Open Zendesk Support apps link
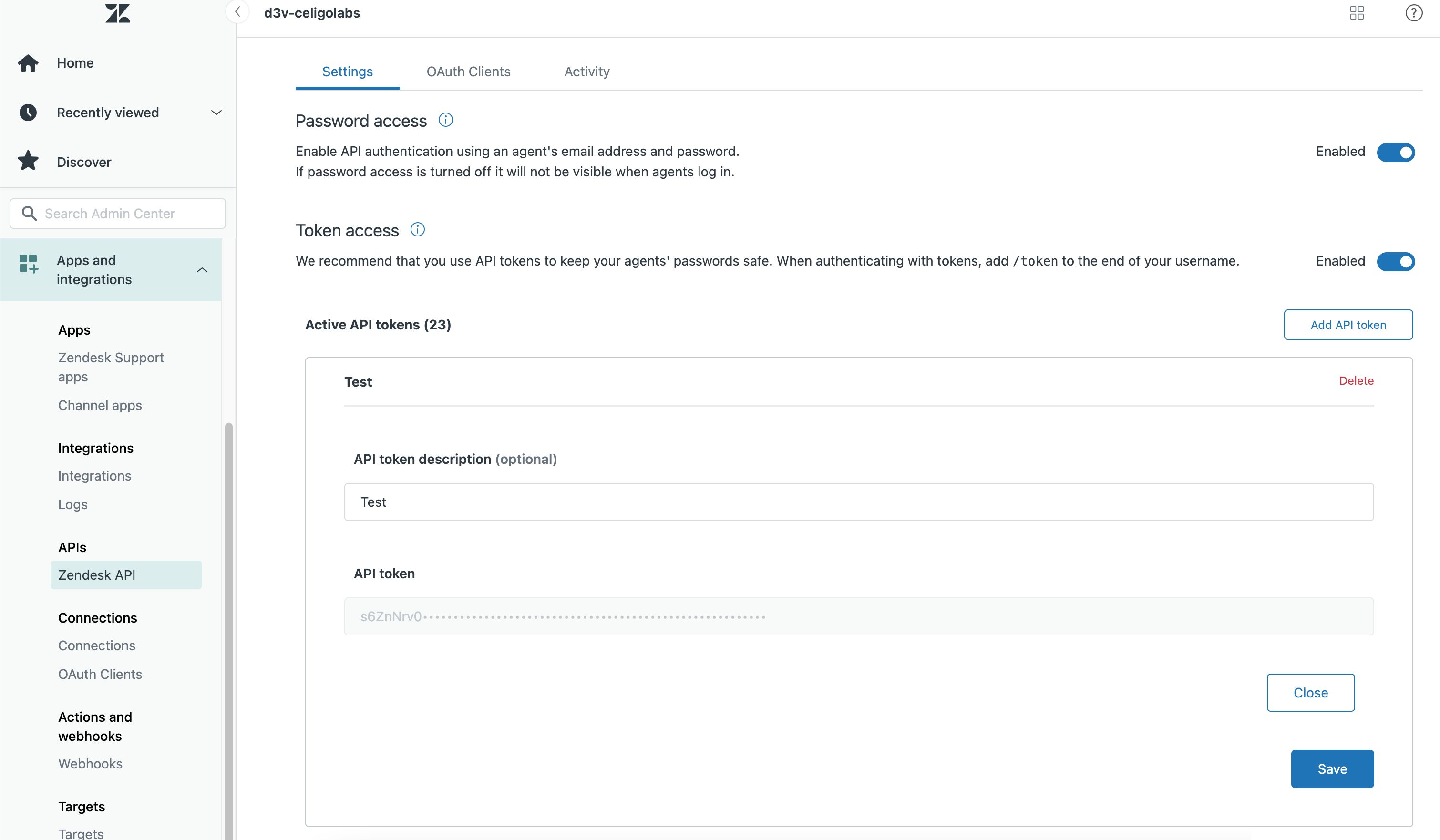1440x840 pixels. click(111, 367)
